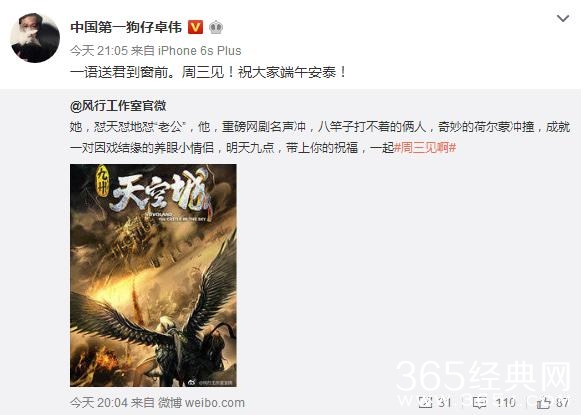Click the orange V verified badge

coord(195,27)
